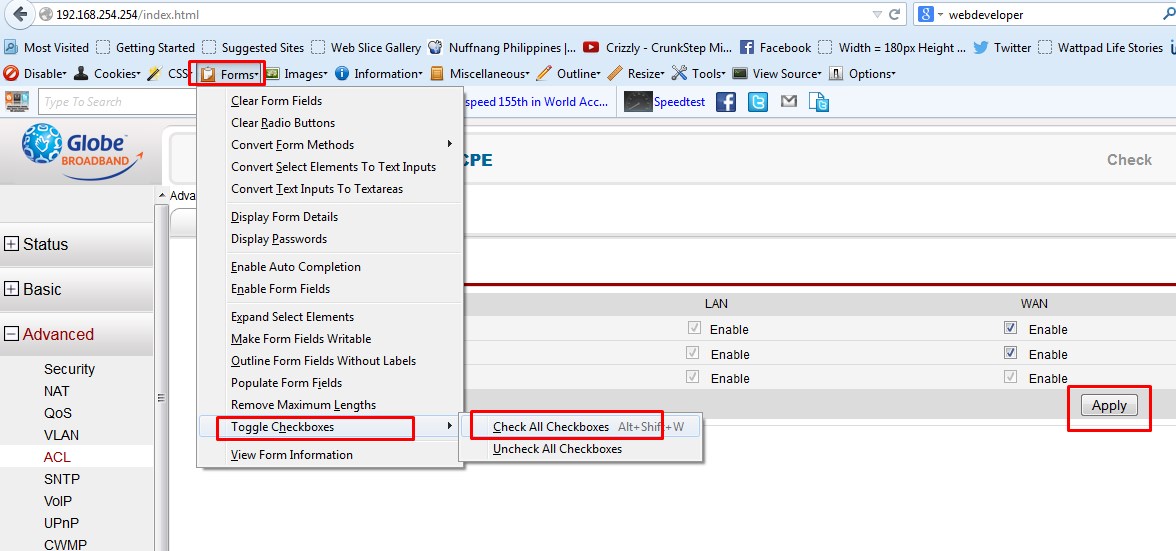The height and width of the screenshot is (551, 1176).
Task: Click the mail envelope toolbar icon
Action: tap(788, 101)
